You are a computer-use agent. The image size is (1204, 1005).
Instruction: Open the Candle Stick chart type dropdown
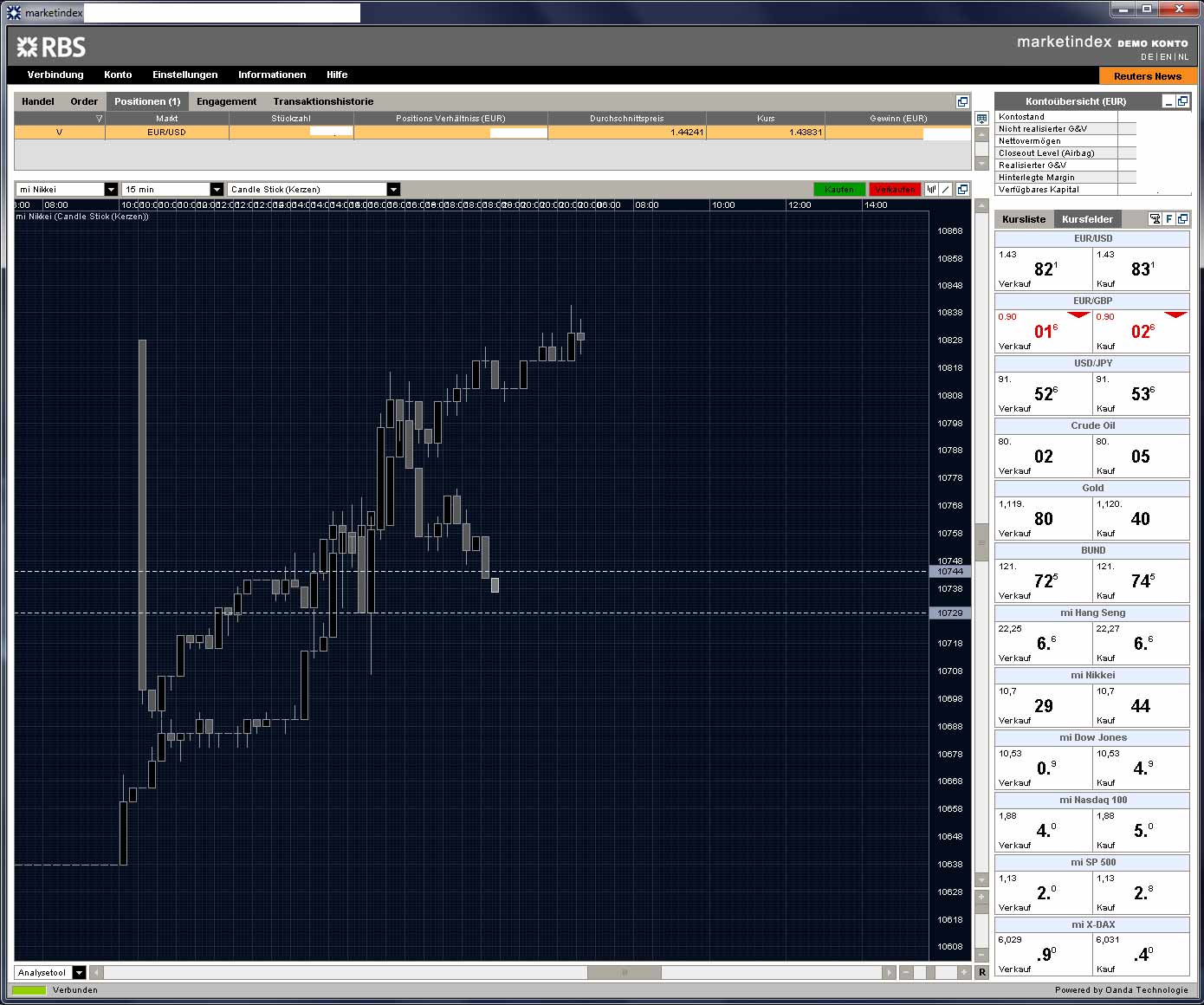(x=314, y=189)
